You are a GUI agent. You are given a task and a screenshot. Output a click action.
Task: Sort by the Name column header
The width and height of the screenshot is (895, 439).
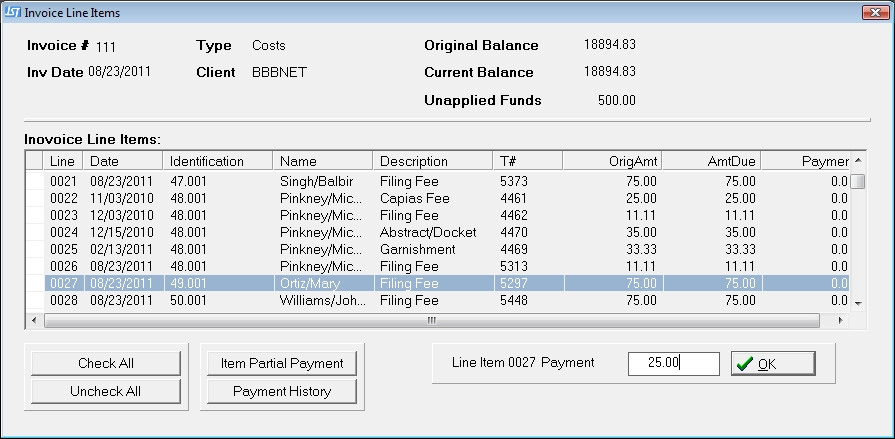click(x=322, y=161)
